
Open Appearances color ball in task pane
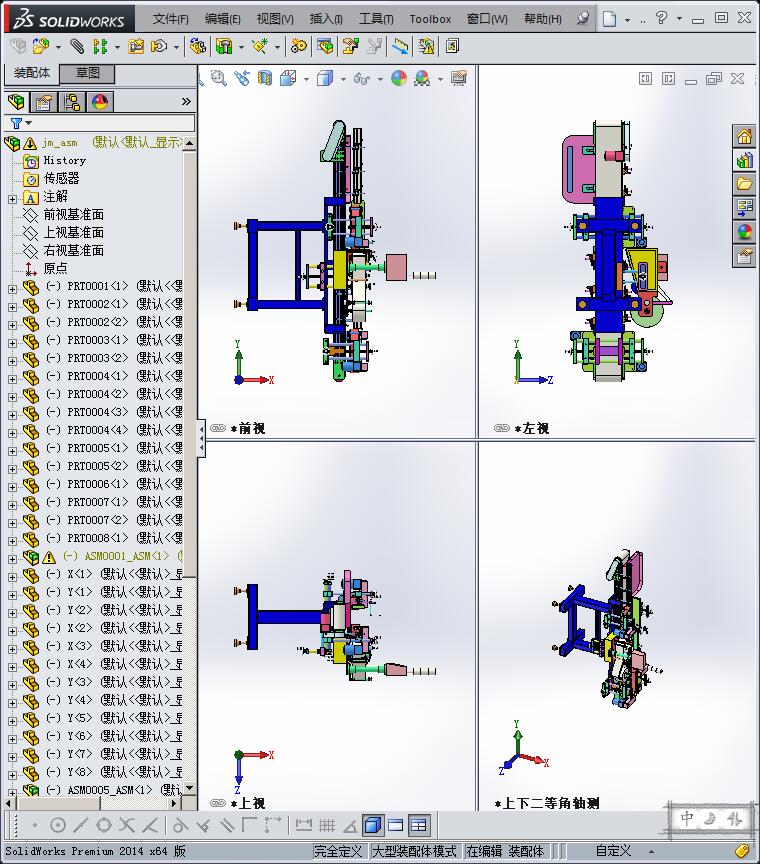click(745, 232)
